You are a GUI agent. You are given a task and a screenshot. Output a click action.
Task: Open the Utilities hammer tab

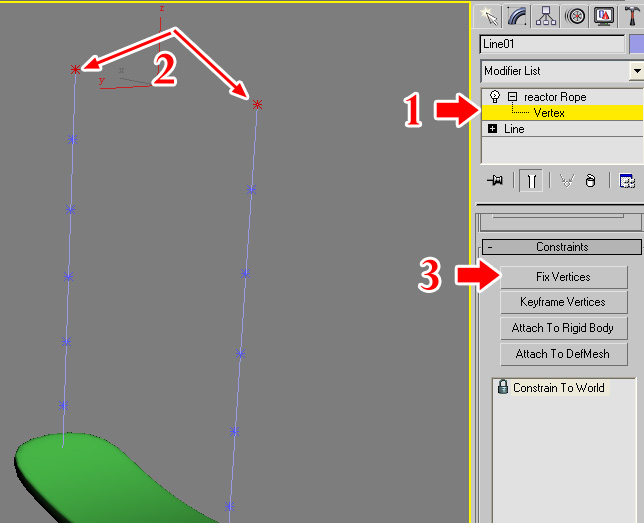(632, 16)
